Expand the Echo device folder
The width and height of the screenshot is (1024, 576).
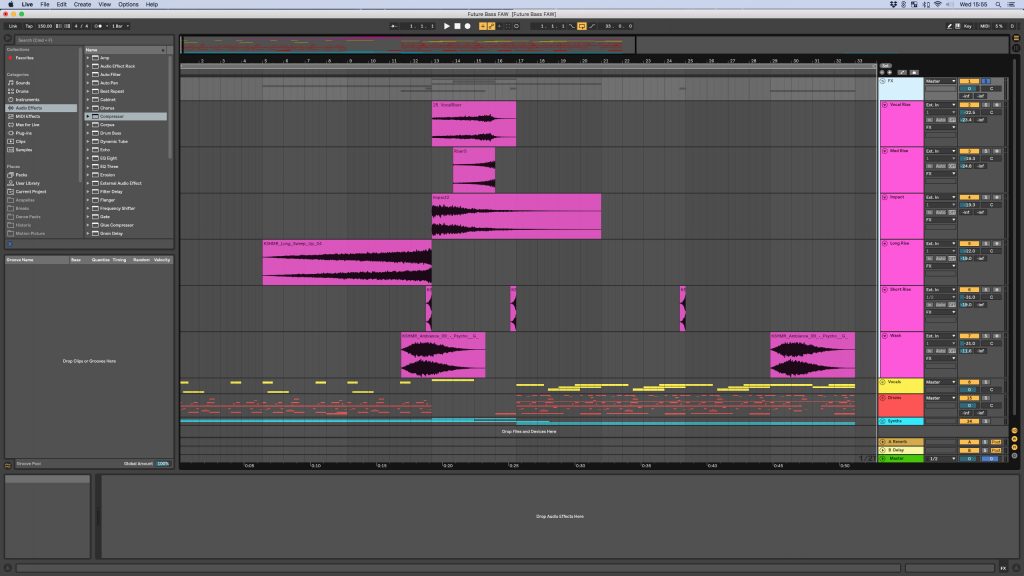click(88, 150)
